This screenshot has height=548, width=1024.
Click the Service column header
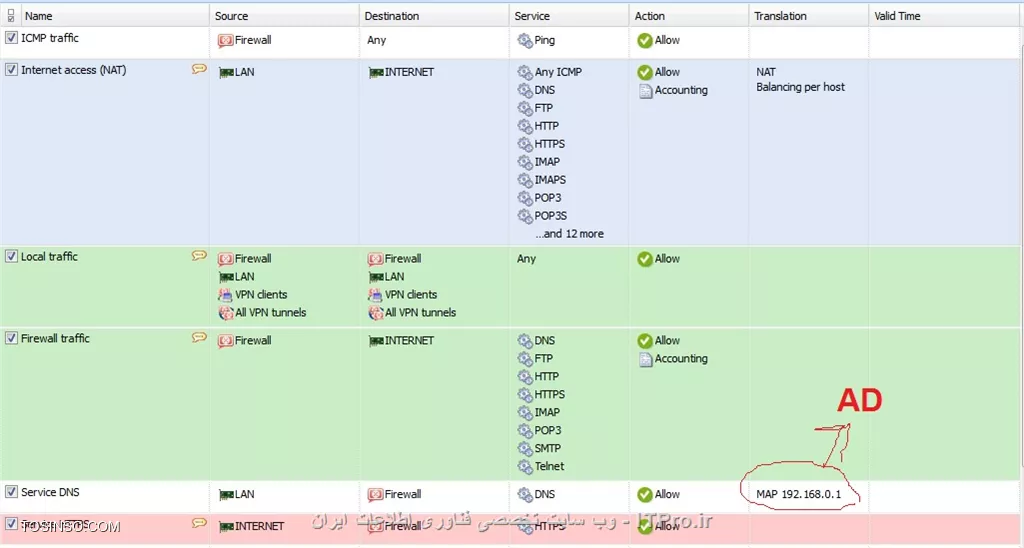[x=569, y=16]
